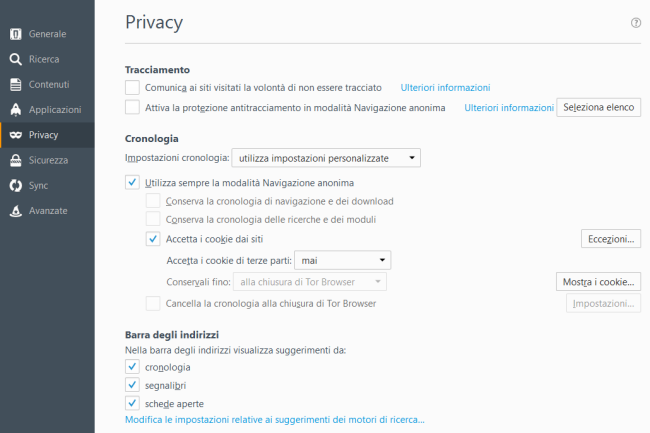Uncheck the 'segnalibri' suggestions checkbox
The width and height of the screenshot is (650, 433).
[132, 385]
